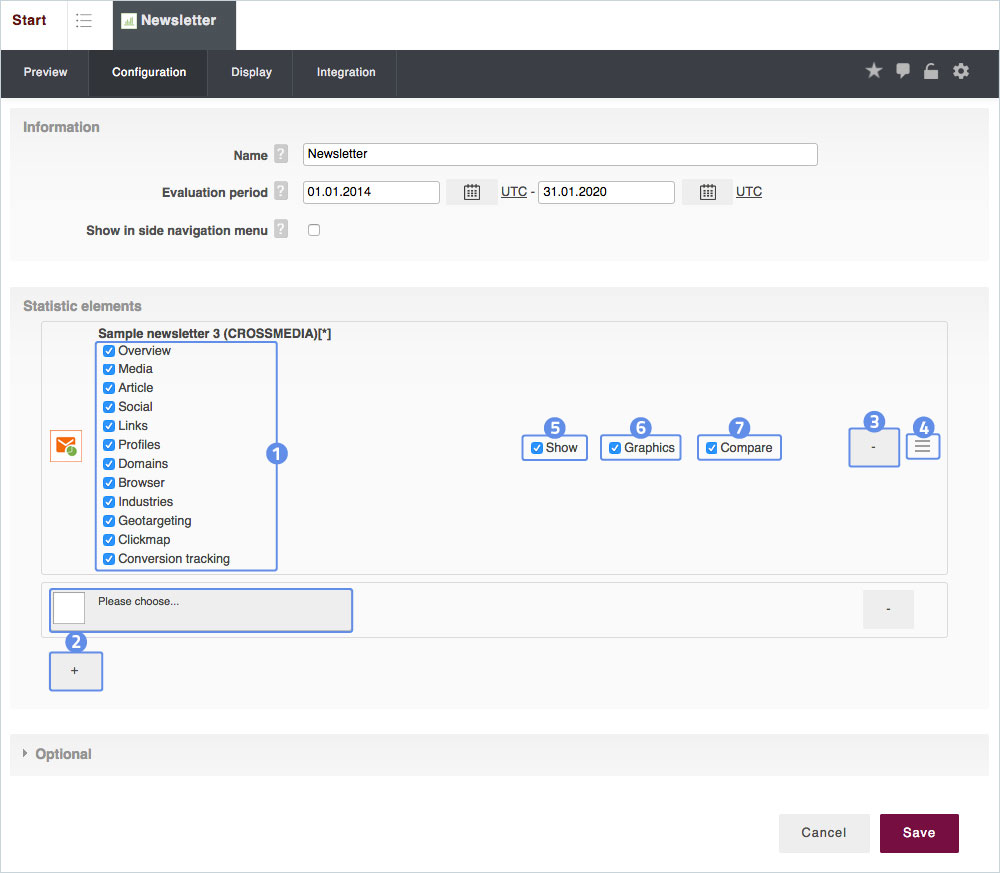
Task: Open the settings gear icon
Action: coord(961,71)
